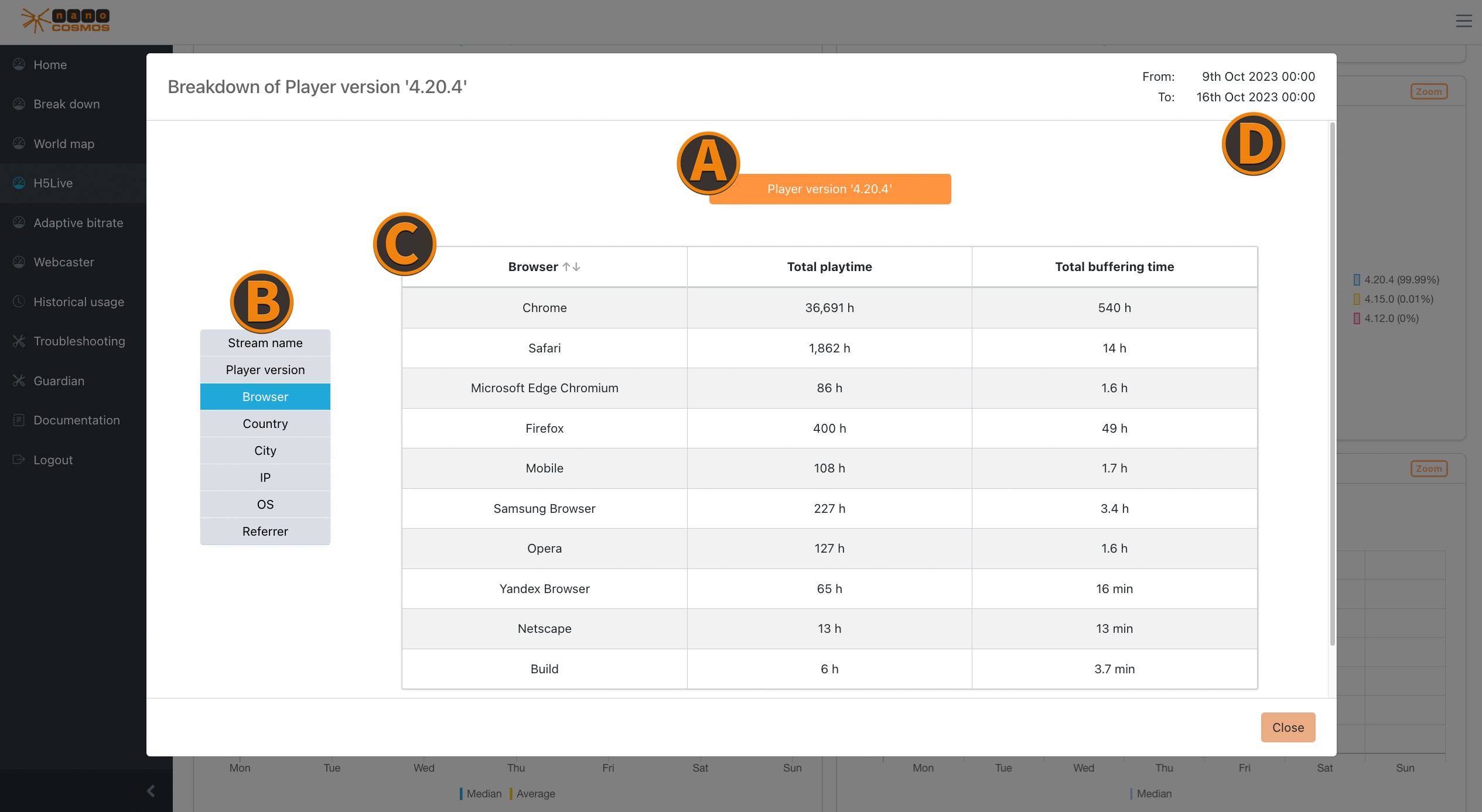This screenshot has height=812, width=1482.
Task: Toggle Average legend in left chart
Action: [532, 794]
